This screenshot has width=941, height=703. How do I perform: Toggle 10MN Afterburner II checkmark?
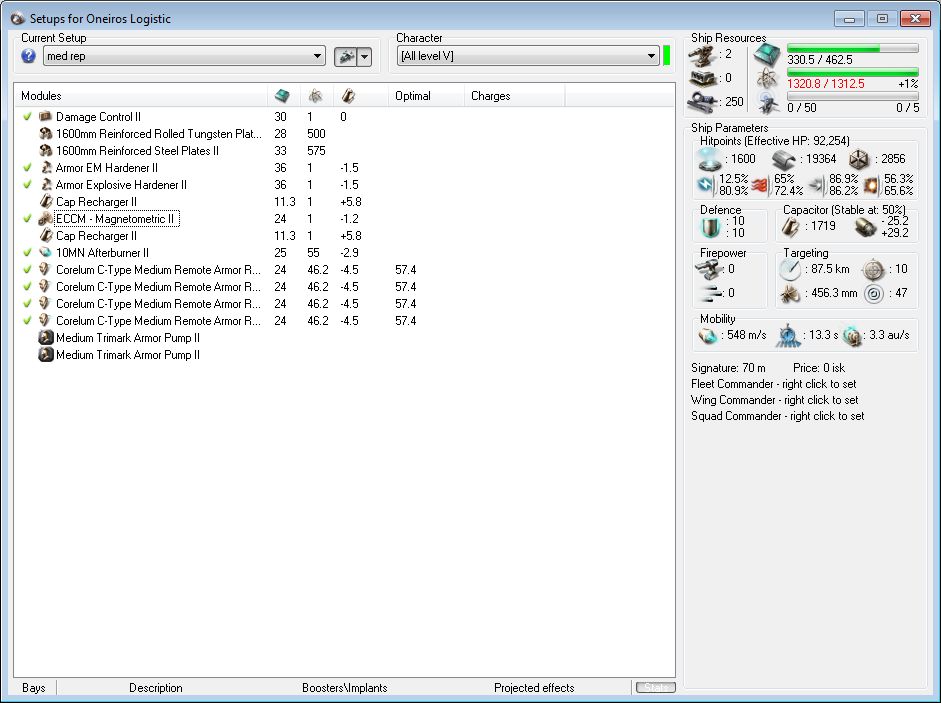click(27, 253)
